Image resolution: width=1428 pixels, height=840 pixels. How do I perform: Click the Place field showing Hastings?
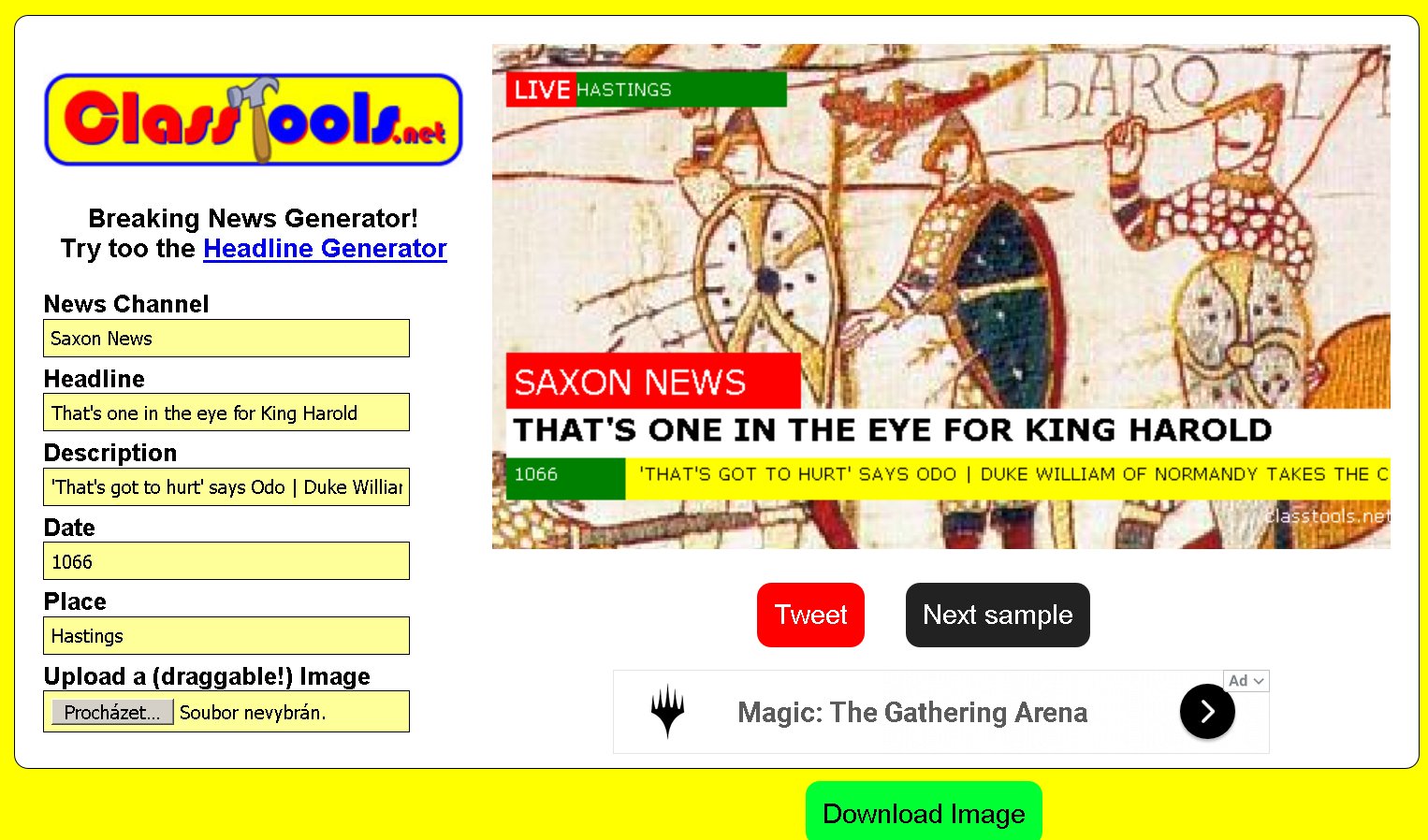tap(226, 635)
